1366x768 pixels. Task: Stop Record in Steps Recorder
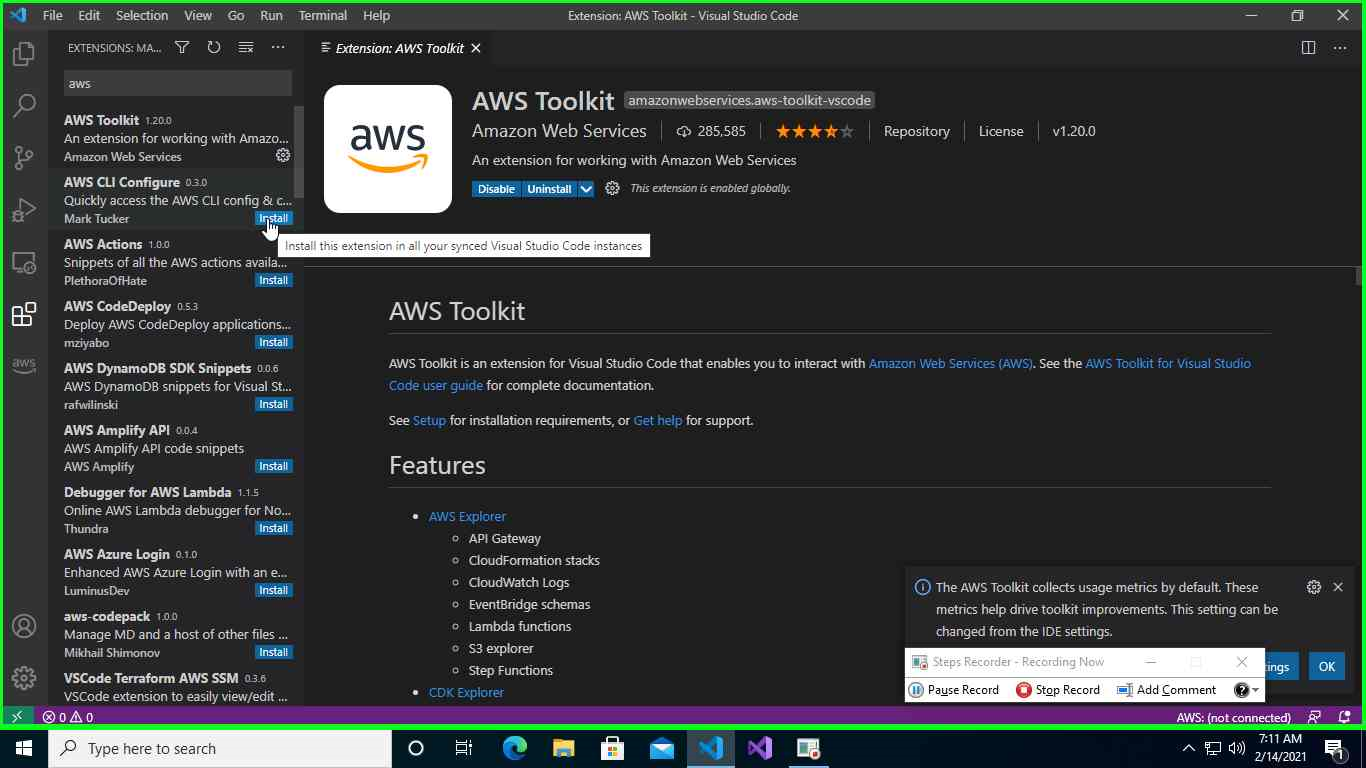pos(1058,690)
